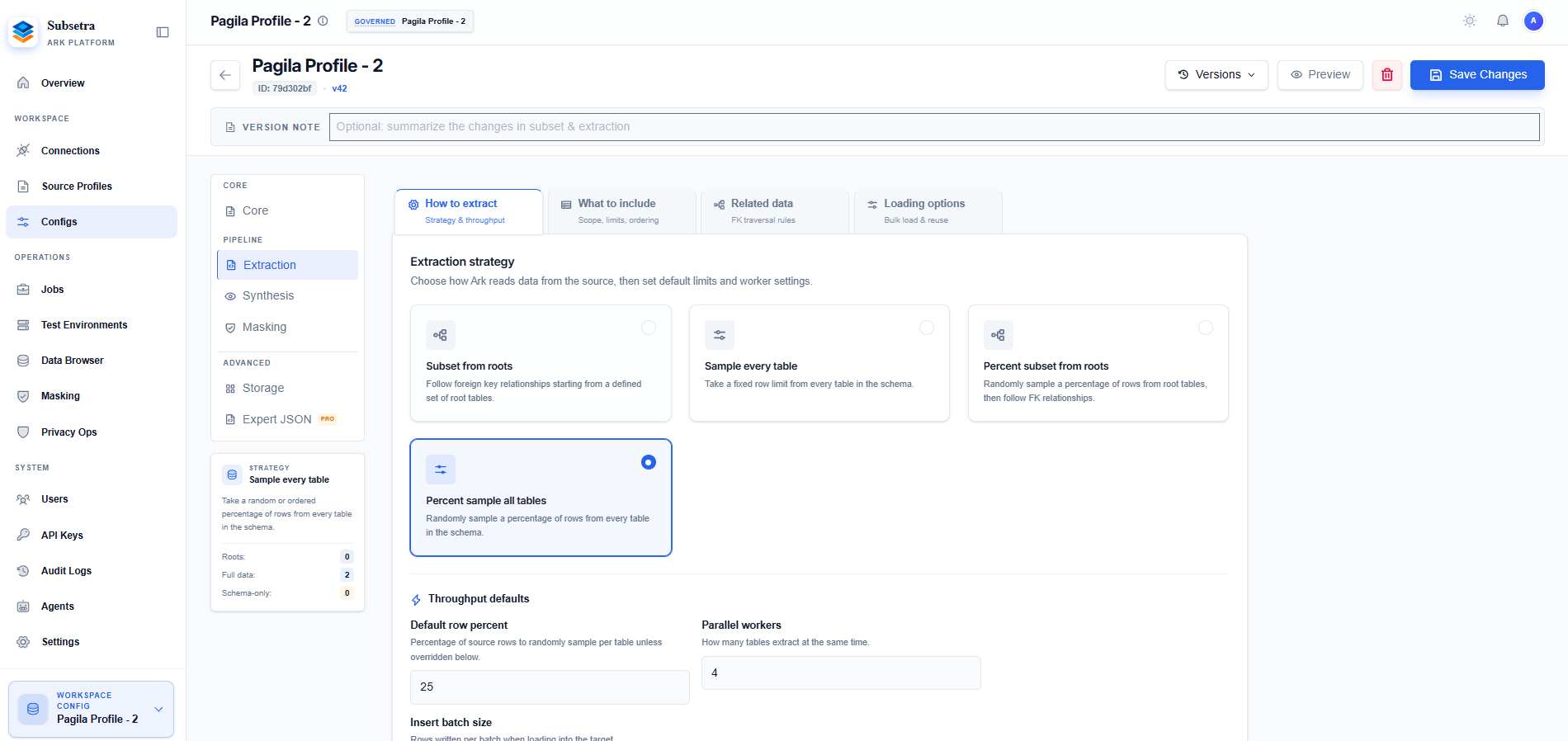Image resolution: width=1568 pixels, height=741 pixels.
Task: Switch to the How to extract tab
Action: (469, 211)
